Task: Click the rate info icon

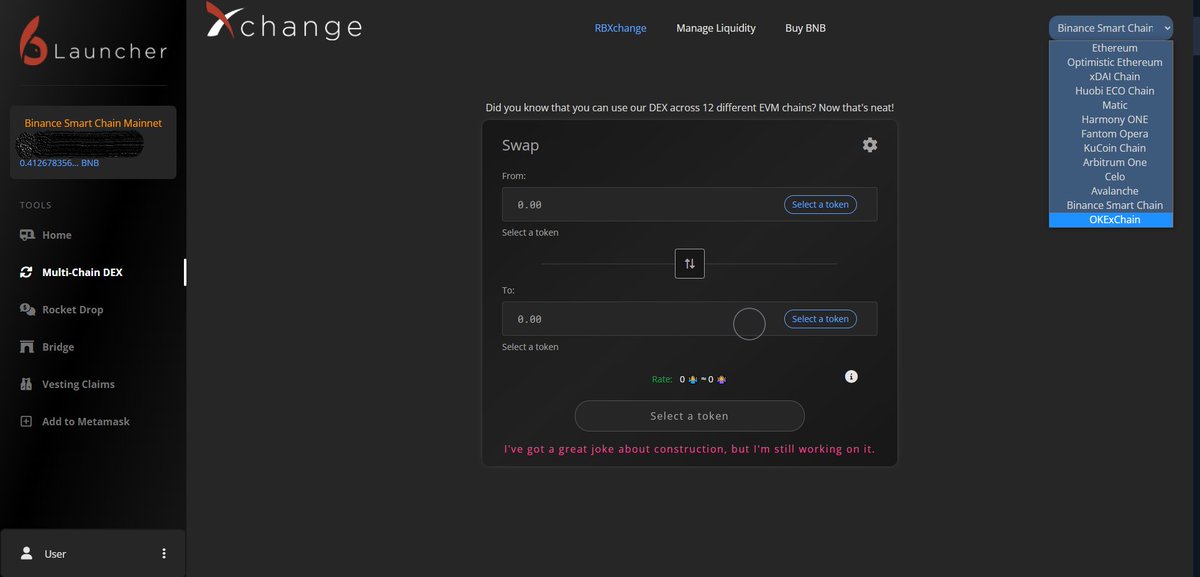Action: pos(851,376)
